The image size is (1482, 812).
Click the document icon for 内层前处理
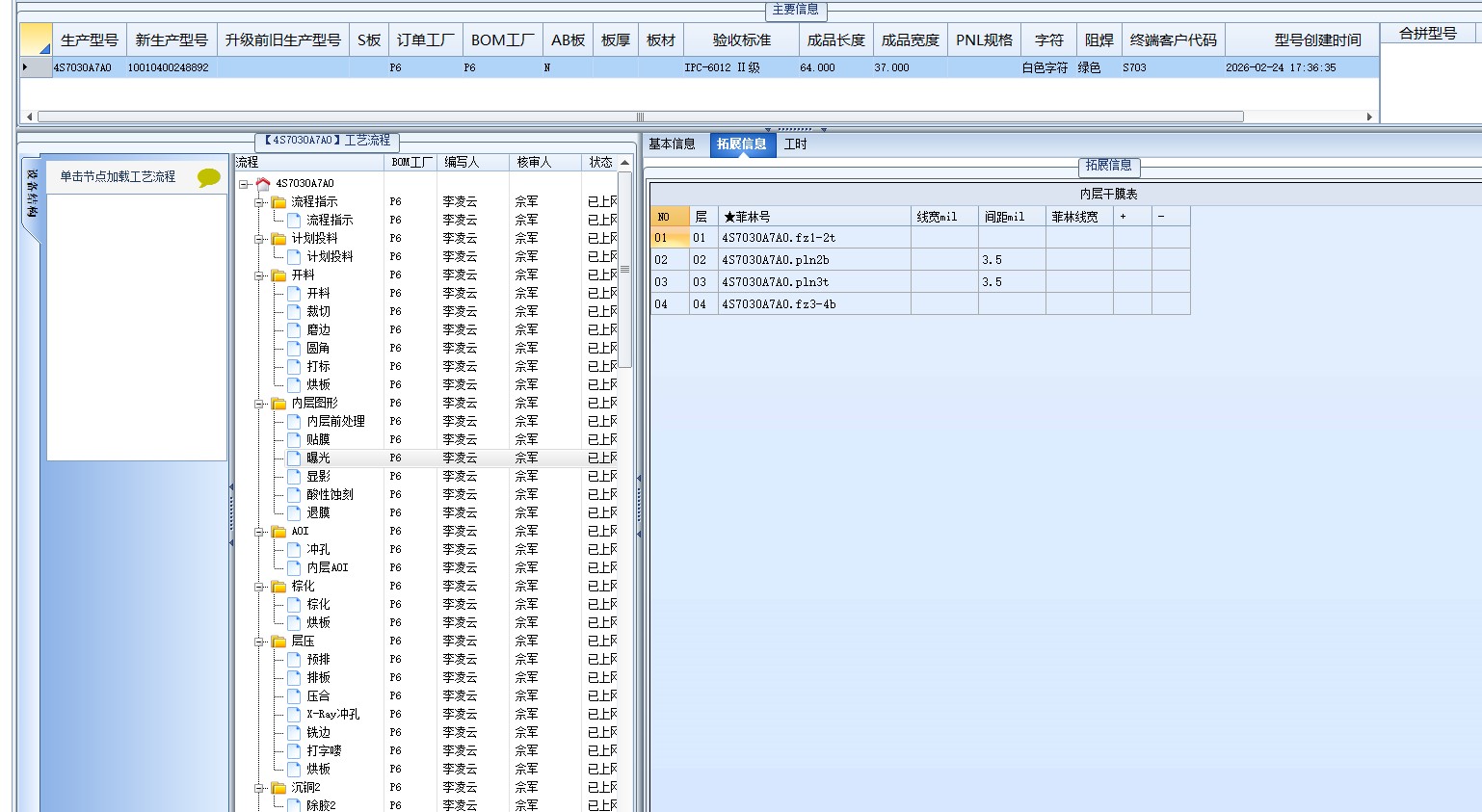point(294,422)
